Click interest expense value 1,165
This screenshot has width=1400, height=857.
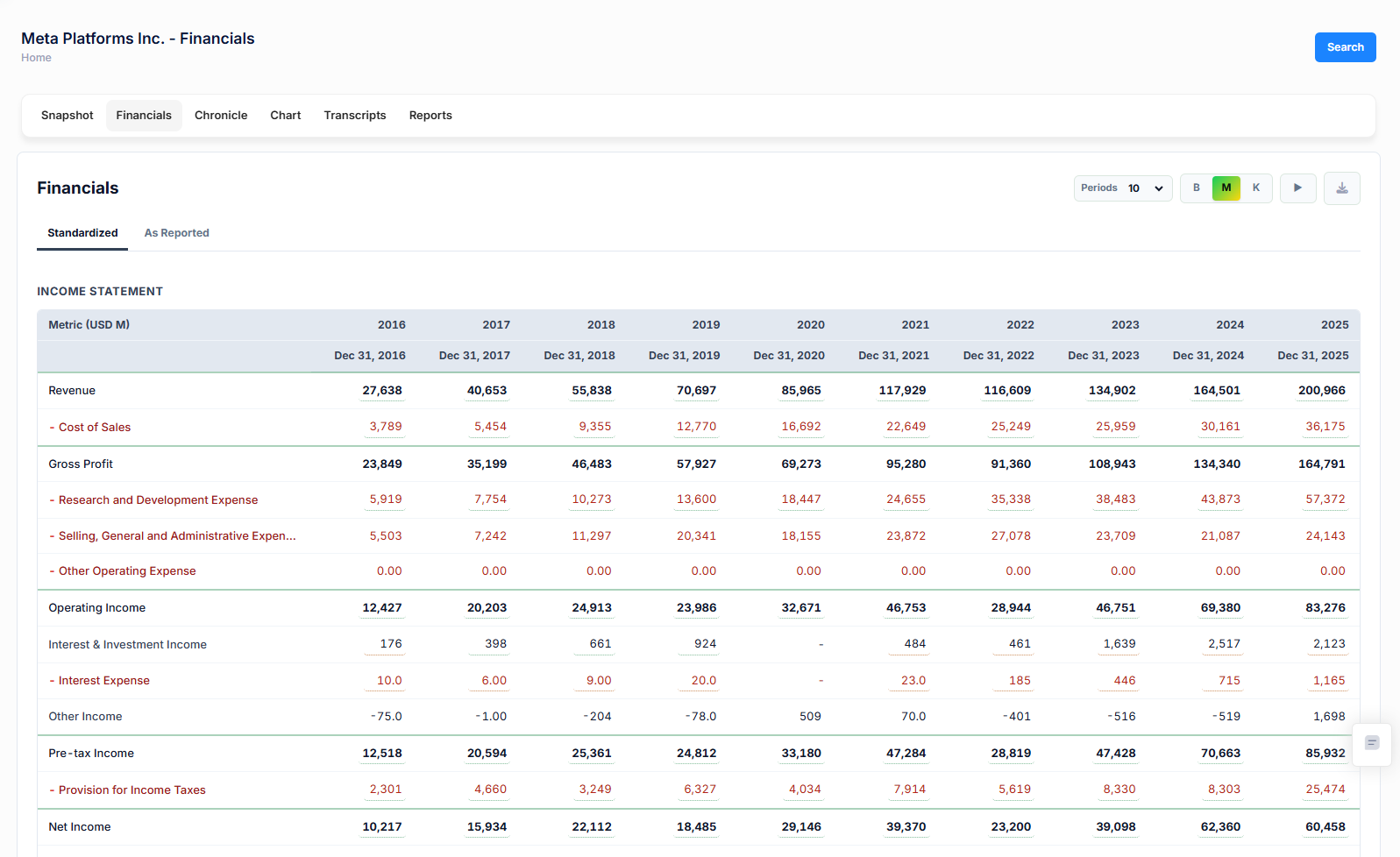1329,681
